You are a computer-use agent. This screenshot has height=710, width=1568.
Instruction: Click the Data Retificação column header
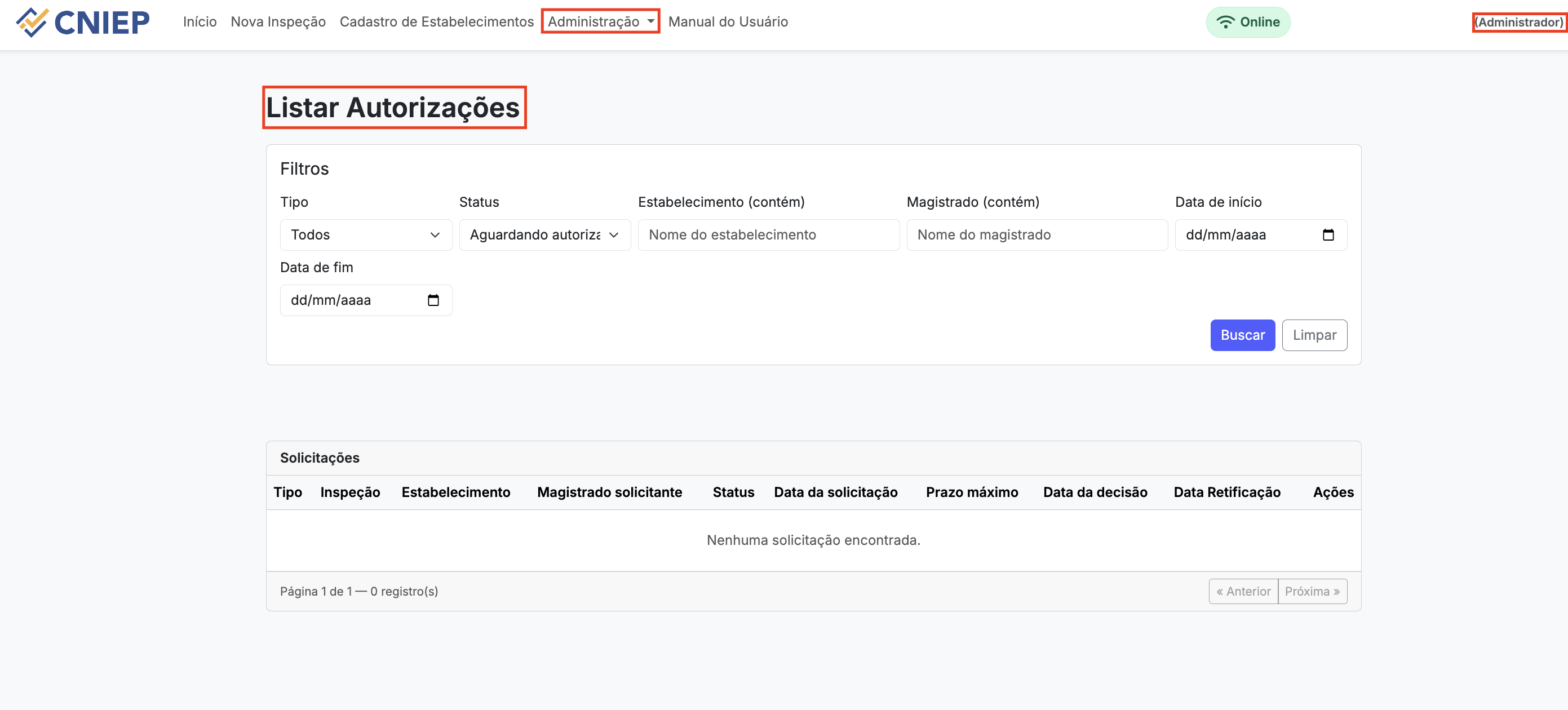(1226, 492)
